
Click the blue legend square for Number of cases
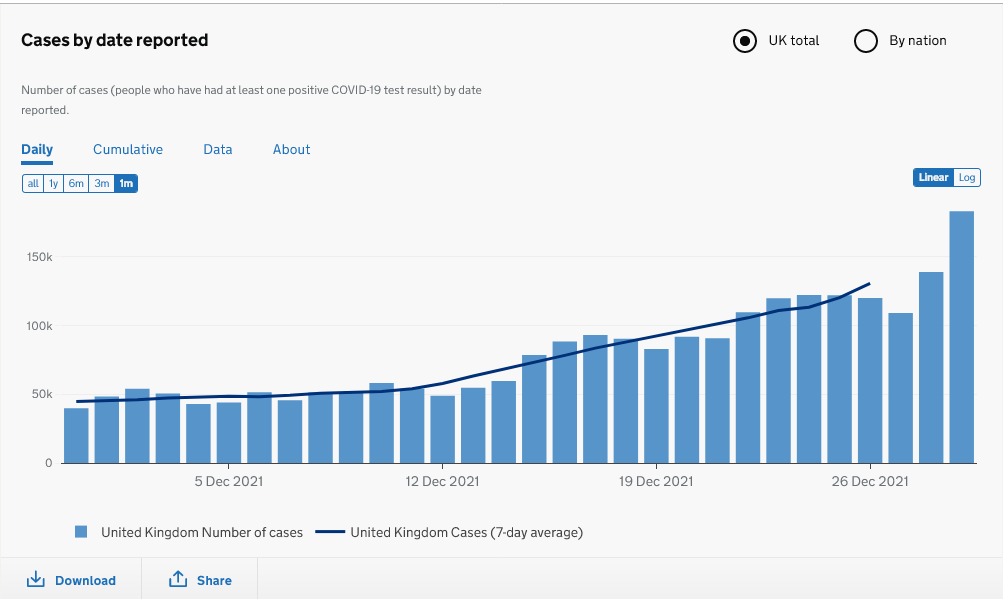click(81, 531)
